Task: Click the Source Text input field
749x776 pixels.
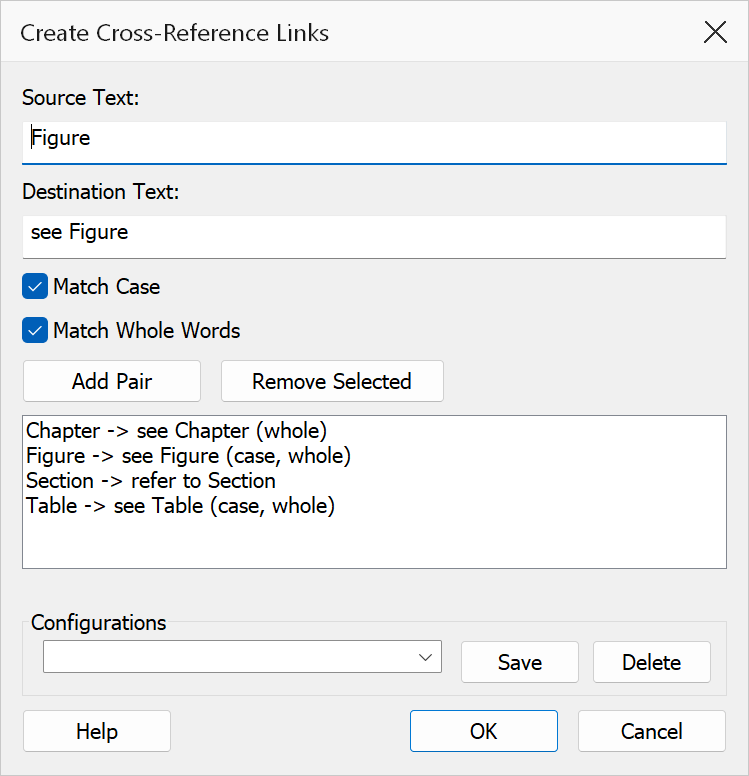Action: (374, 143)
